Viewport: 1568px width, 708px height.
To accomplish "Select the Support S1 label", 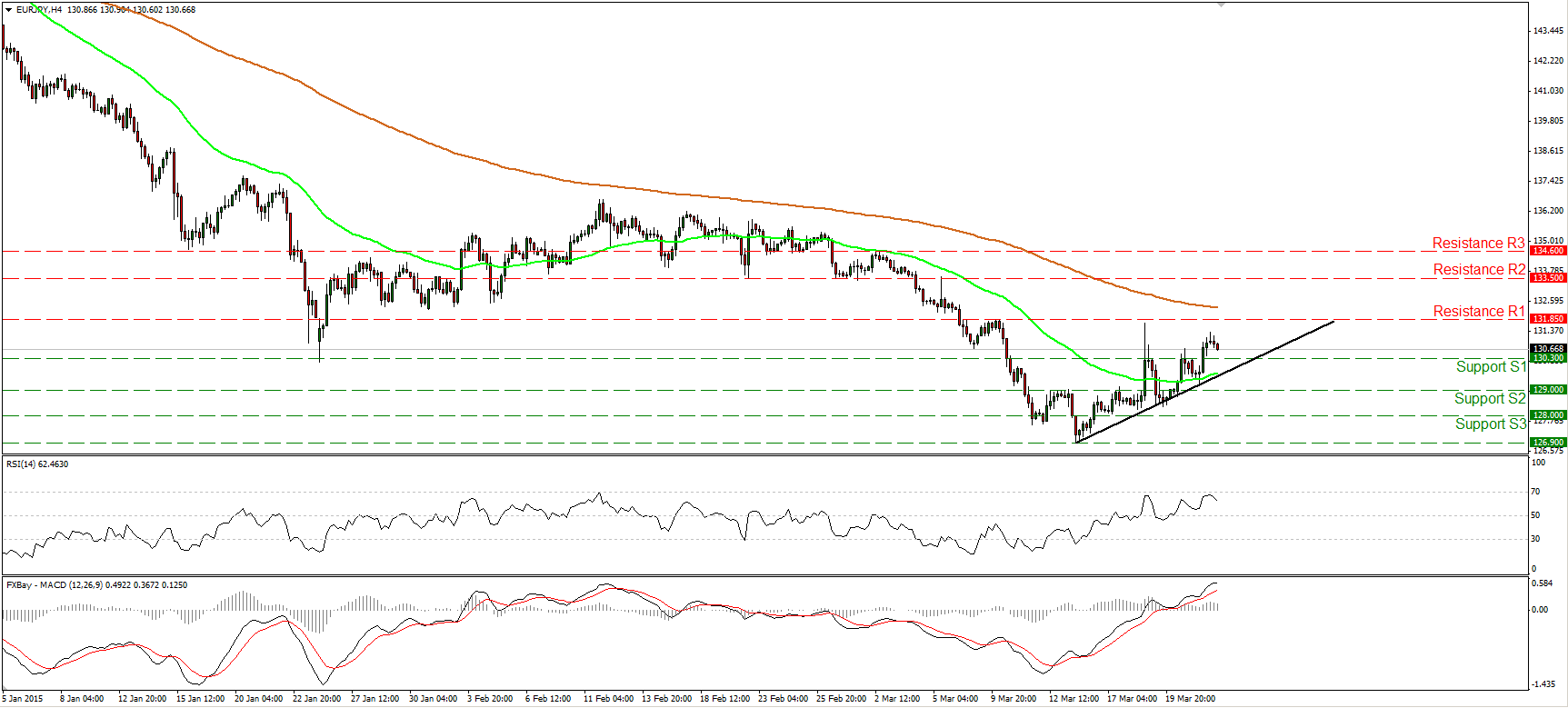I will coord(1491,366).
